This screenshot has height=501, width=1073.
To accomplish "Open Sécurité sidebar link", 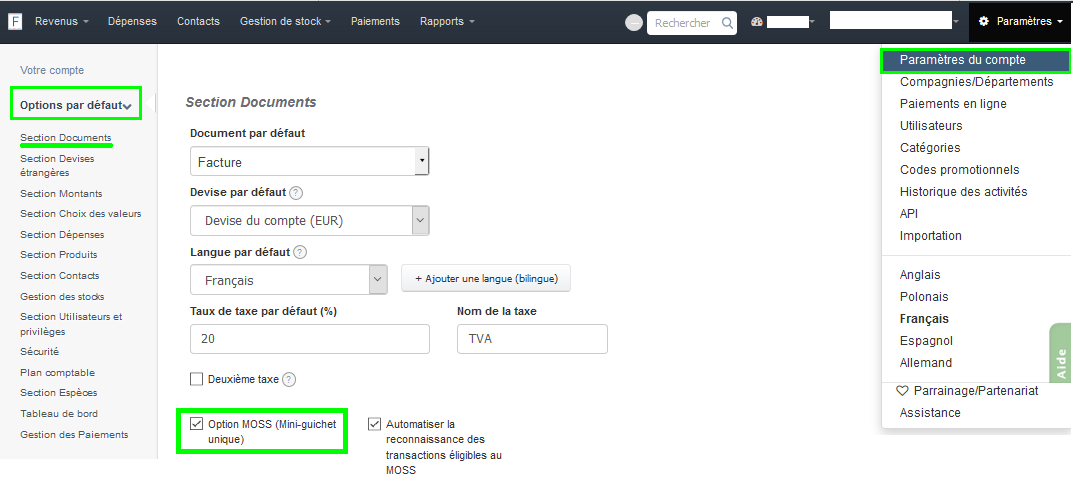I will (40, 352).
